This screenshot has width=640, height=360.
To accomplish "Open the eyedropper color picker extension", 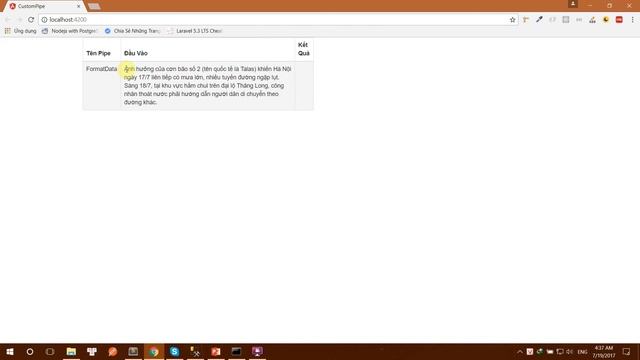I will (x=539, y=20).
